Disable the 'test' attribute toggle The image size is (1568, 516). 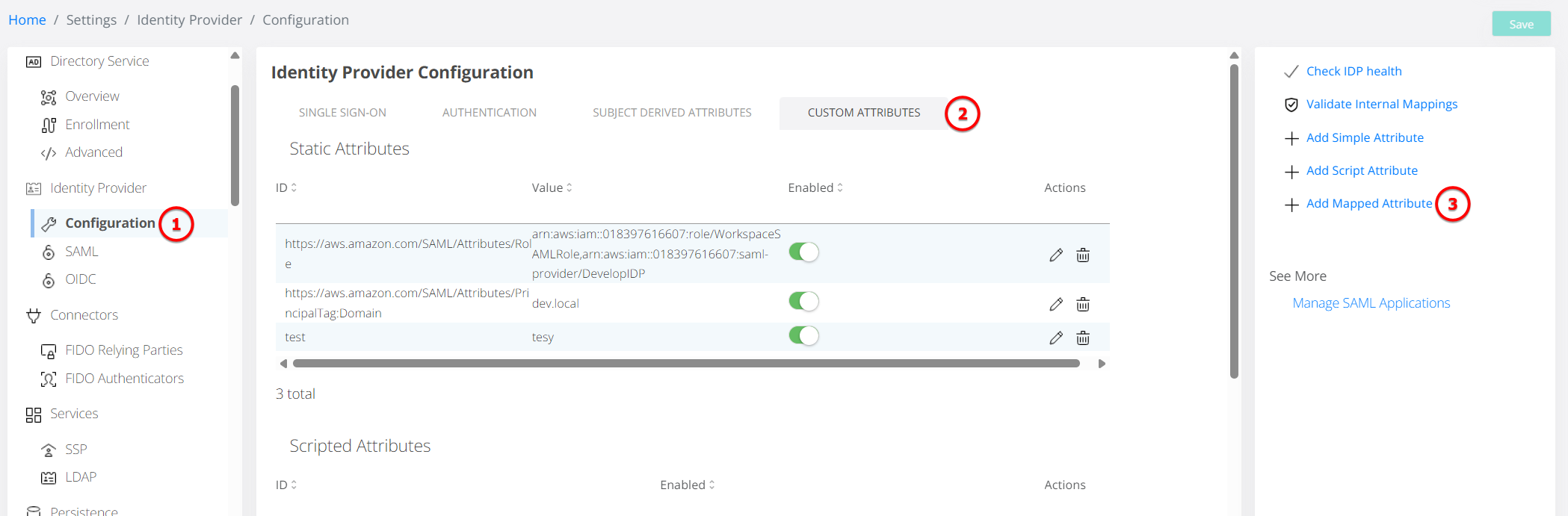tap(803, 336)
